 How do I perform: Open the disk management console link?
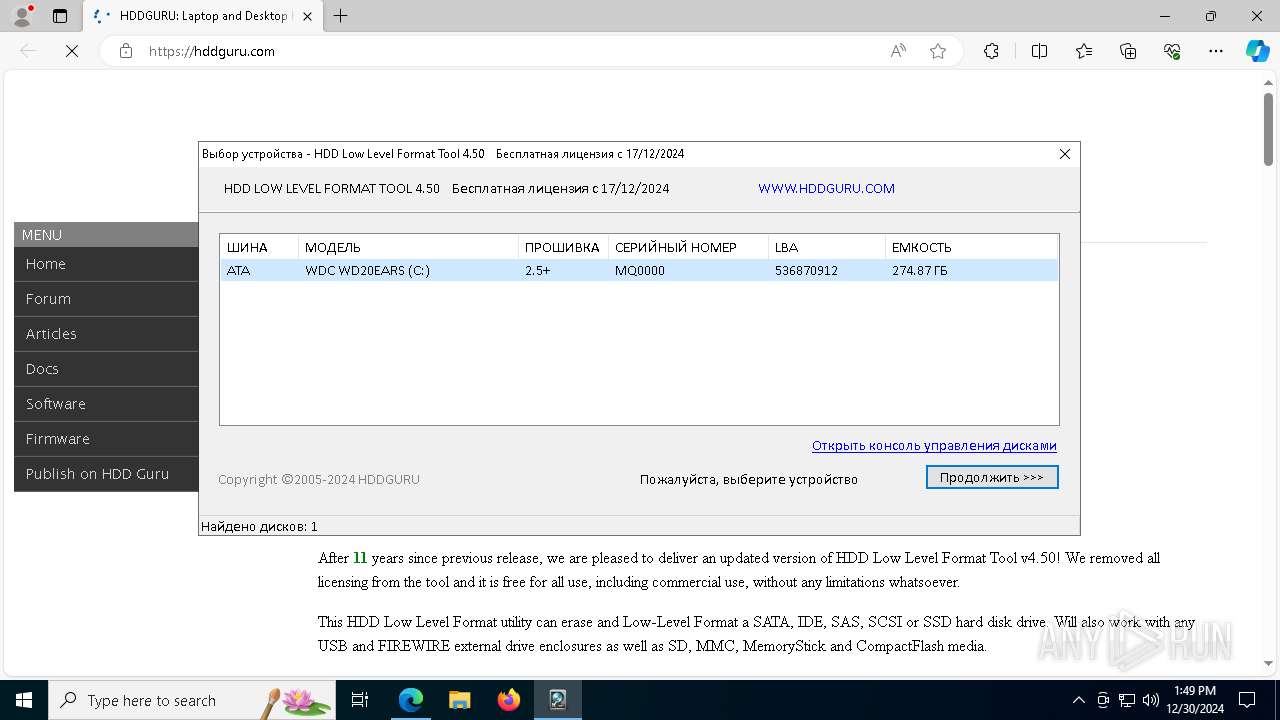coord(934,446)
